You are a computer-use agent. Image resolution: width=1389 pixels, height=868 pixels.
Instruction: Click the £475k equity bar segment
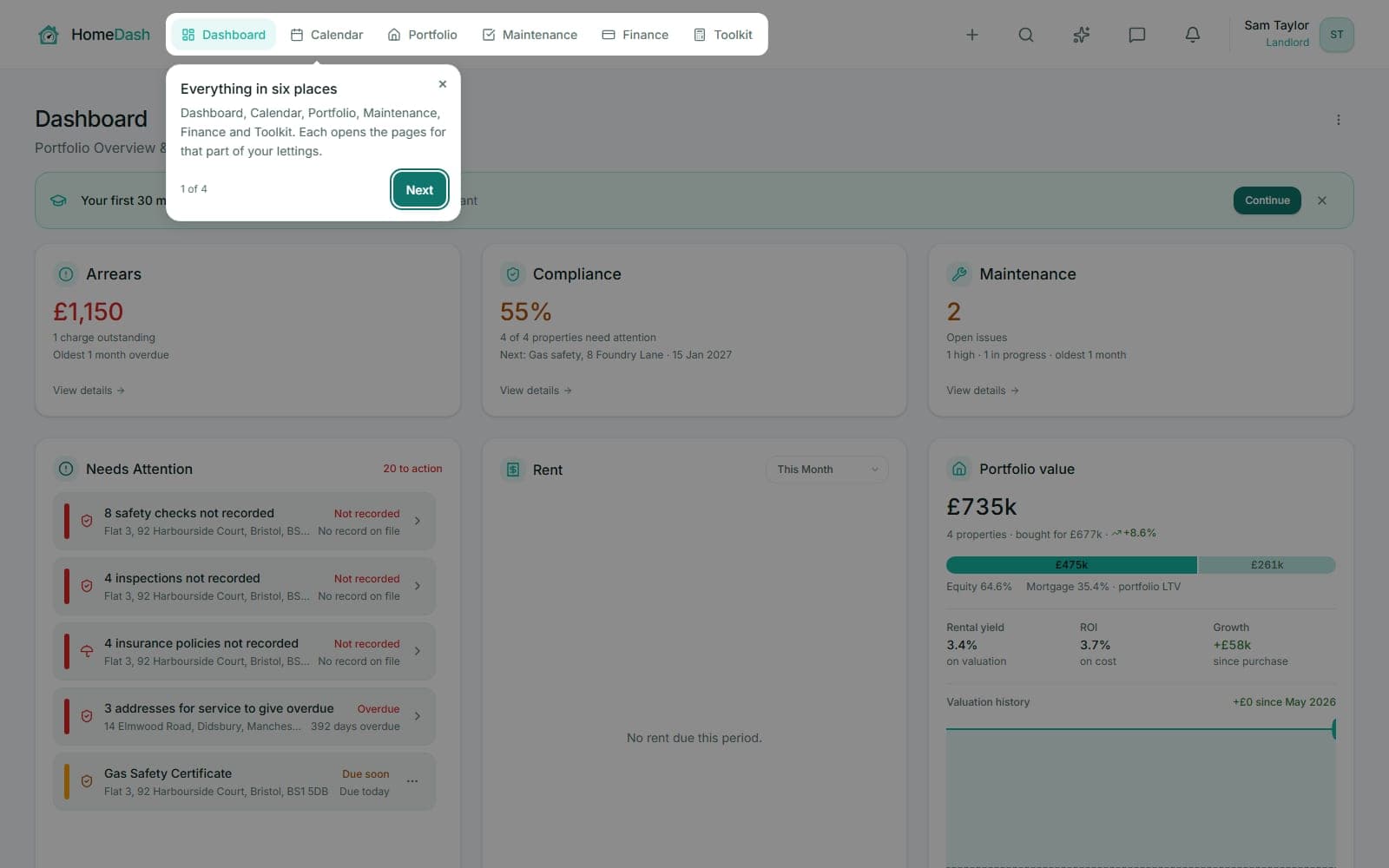click(x=1071, y=565)
